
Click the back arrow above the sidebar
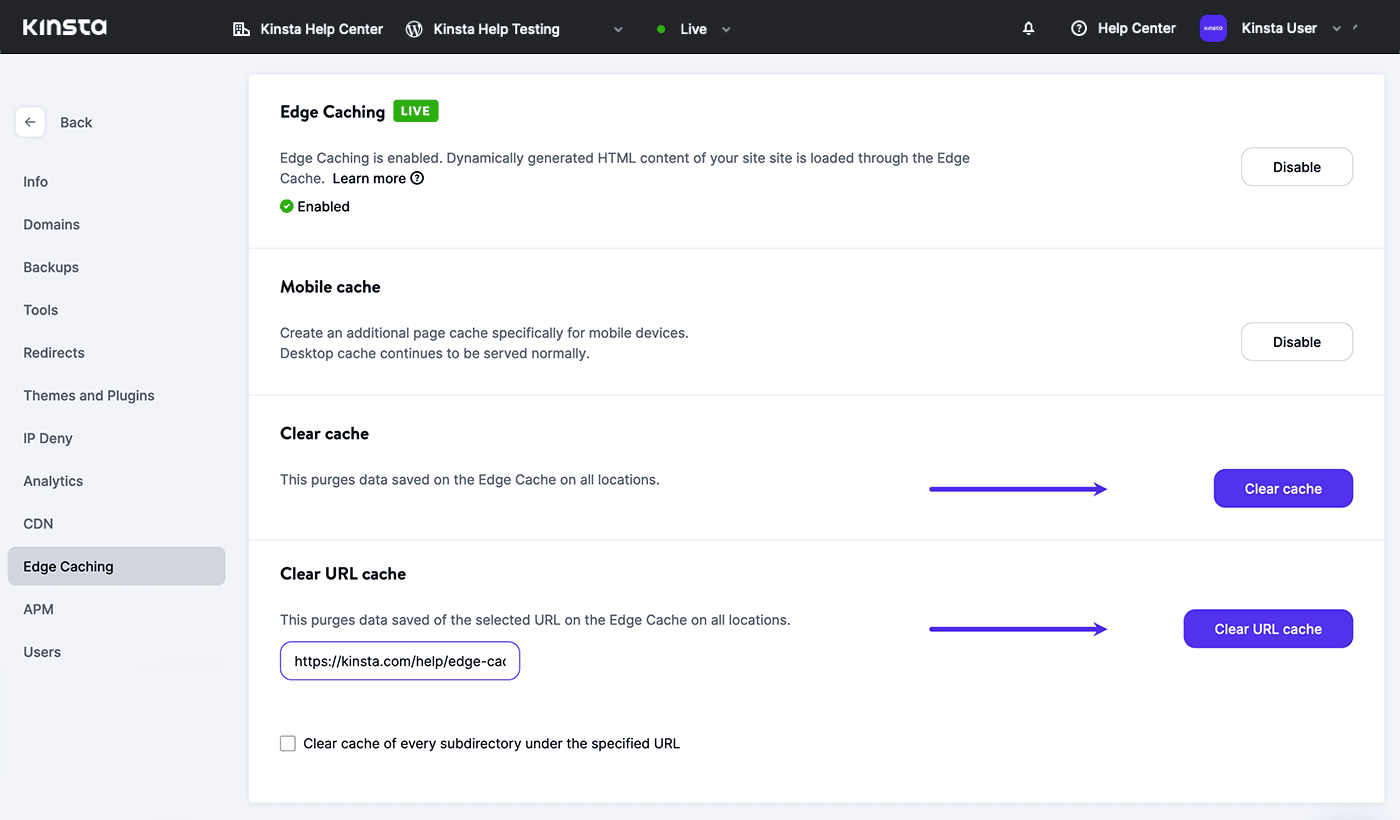30,121
